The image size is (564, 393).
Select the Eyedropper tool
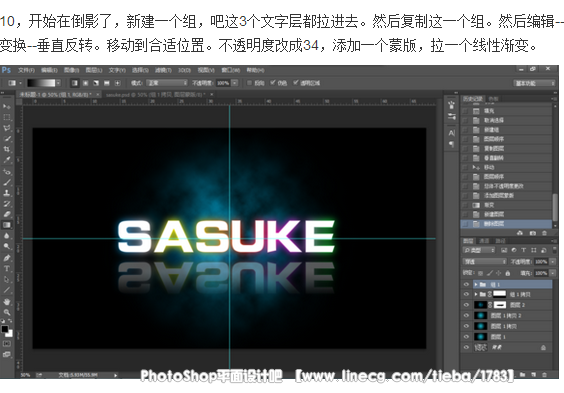[x=6, y=160]
